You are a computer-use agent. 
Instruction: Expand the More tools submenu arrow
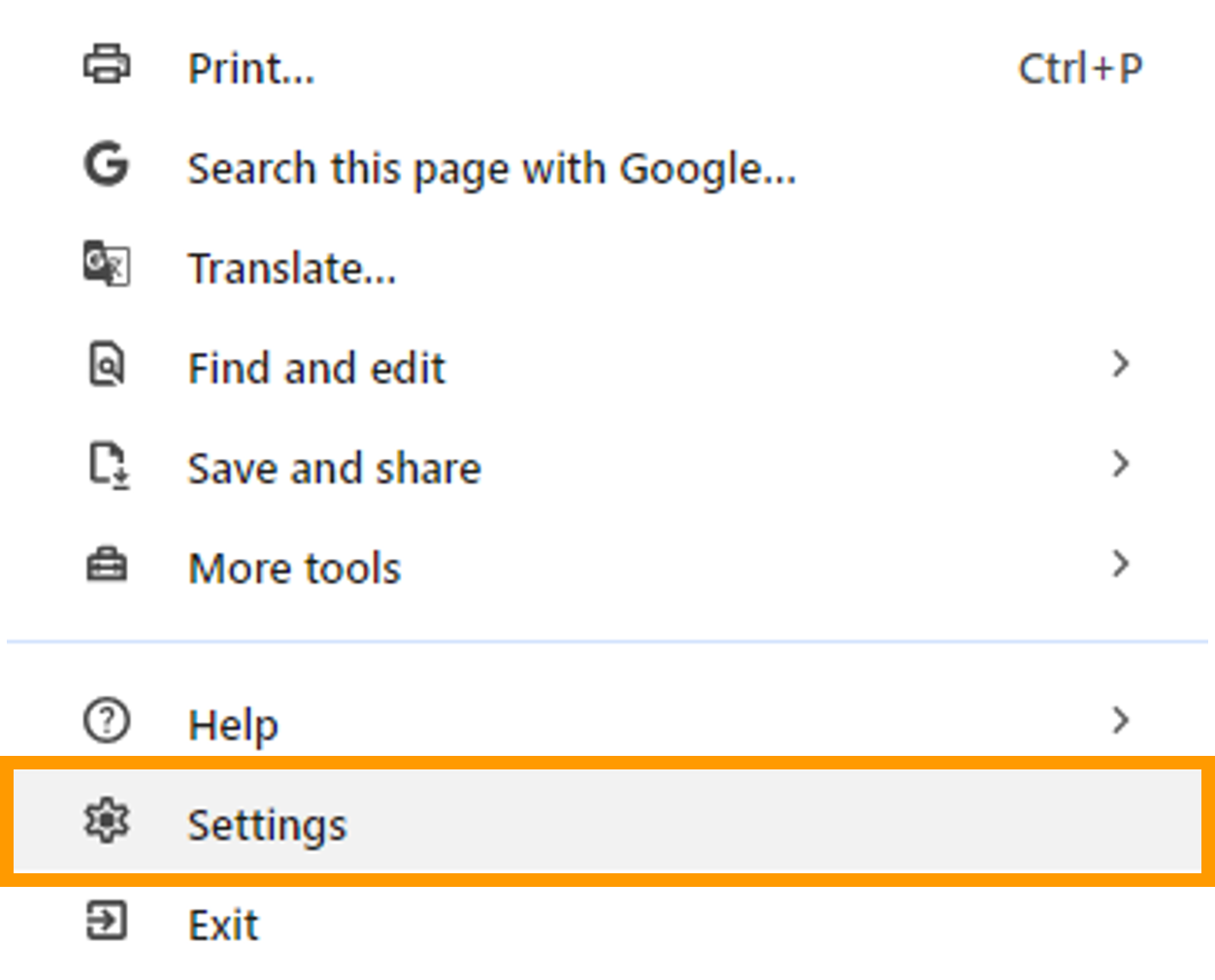pos(1120,565)
